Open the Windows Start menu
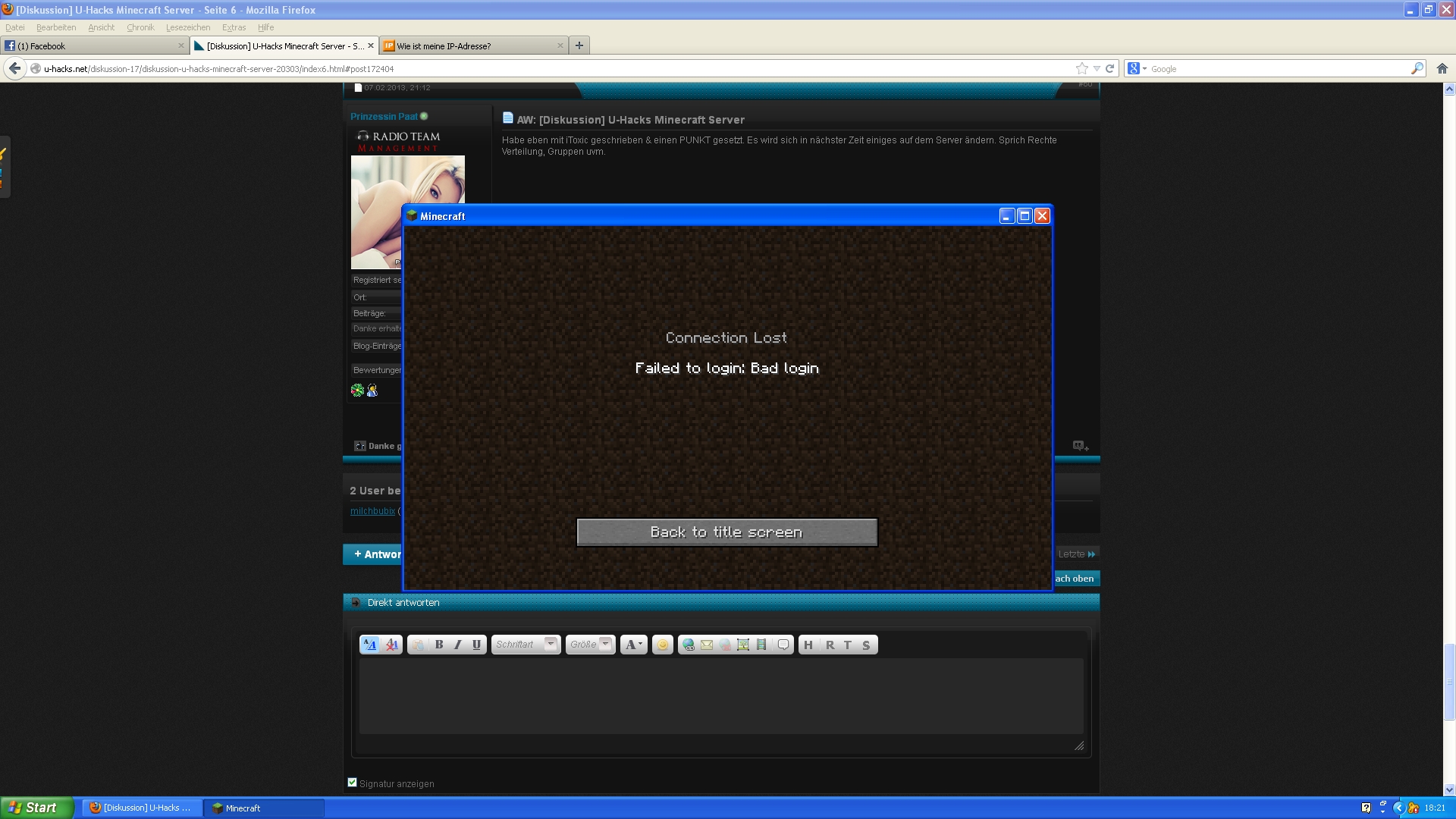The height and width of the screenshot is (819, 1456). (36, 808)
